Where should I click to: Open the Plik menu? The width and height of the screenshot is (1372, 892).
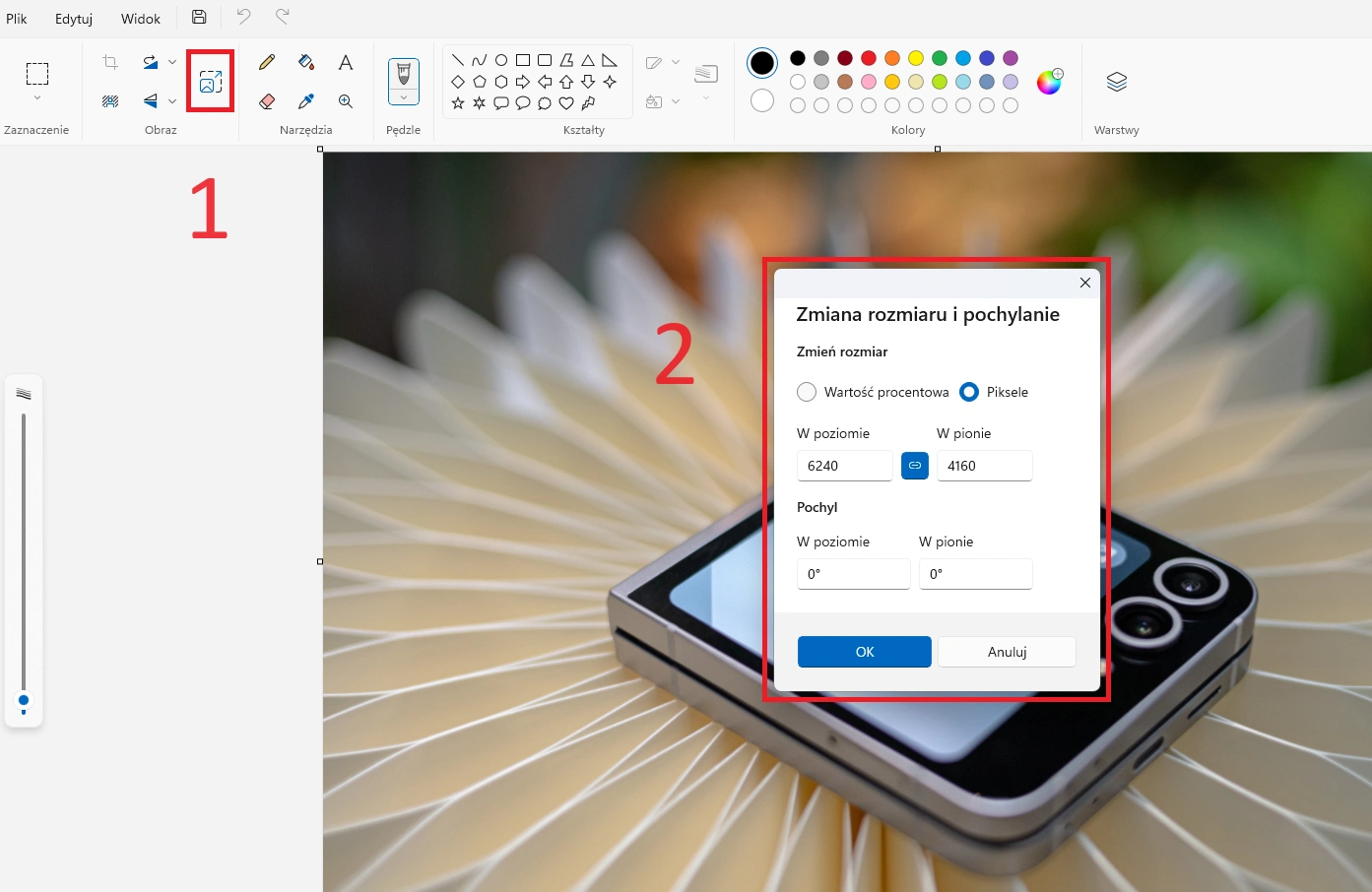click(17, 19)
